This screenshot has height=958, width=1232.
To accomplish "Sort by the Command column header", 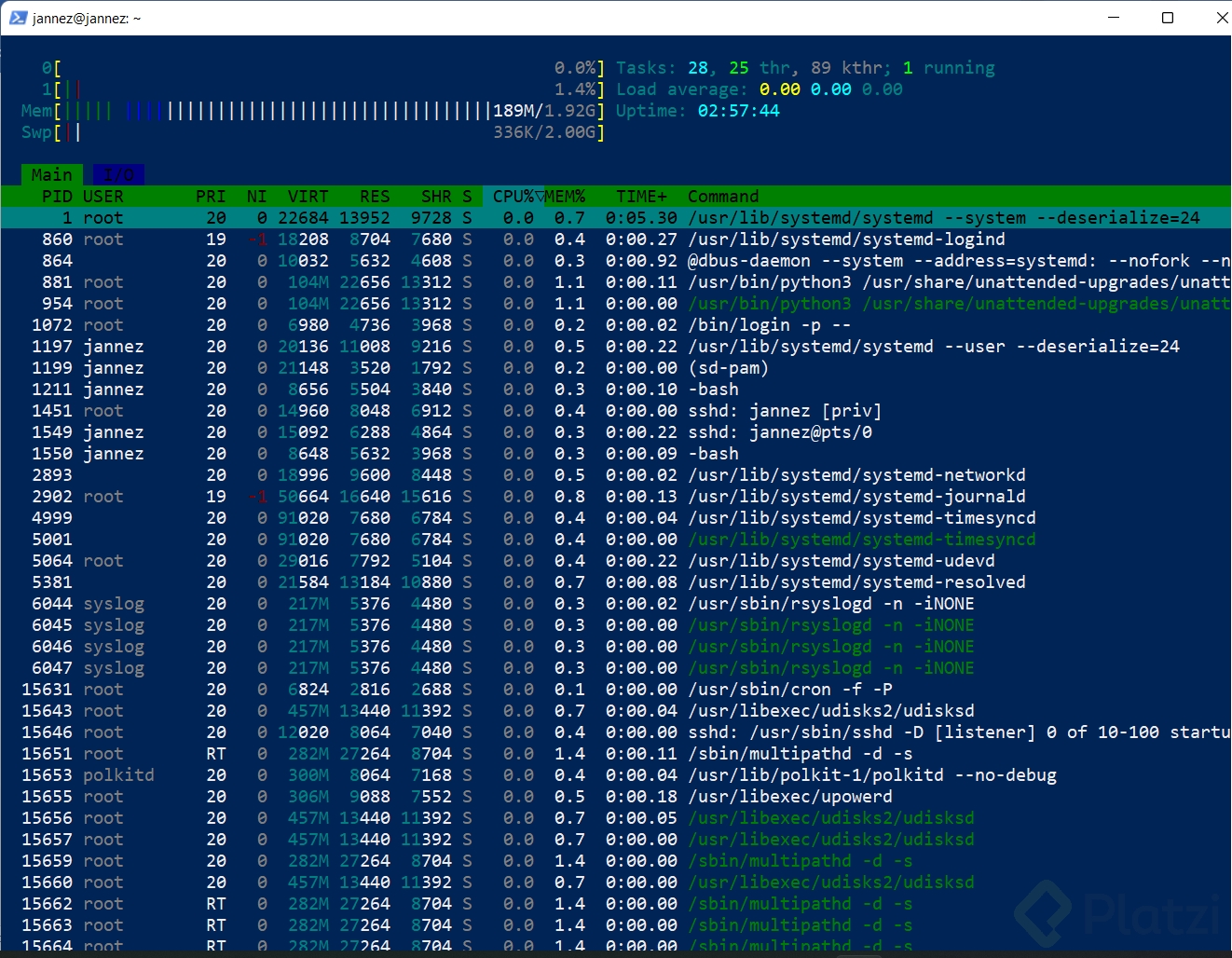I will click(723, 197).
